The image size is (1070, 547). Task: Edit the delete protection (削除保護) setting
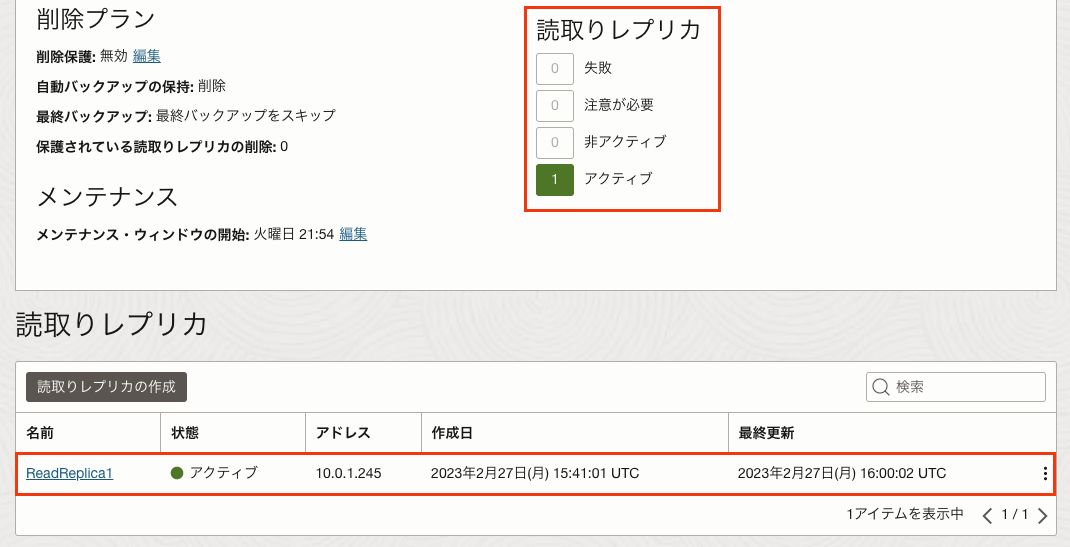pyautogui.click(x=147, y=56)
